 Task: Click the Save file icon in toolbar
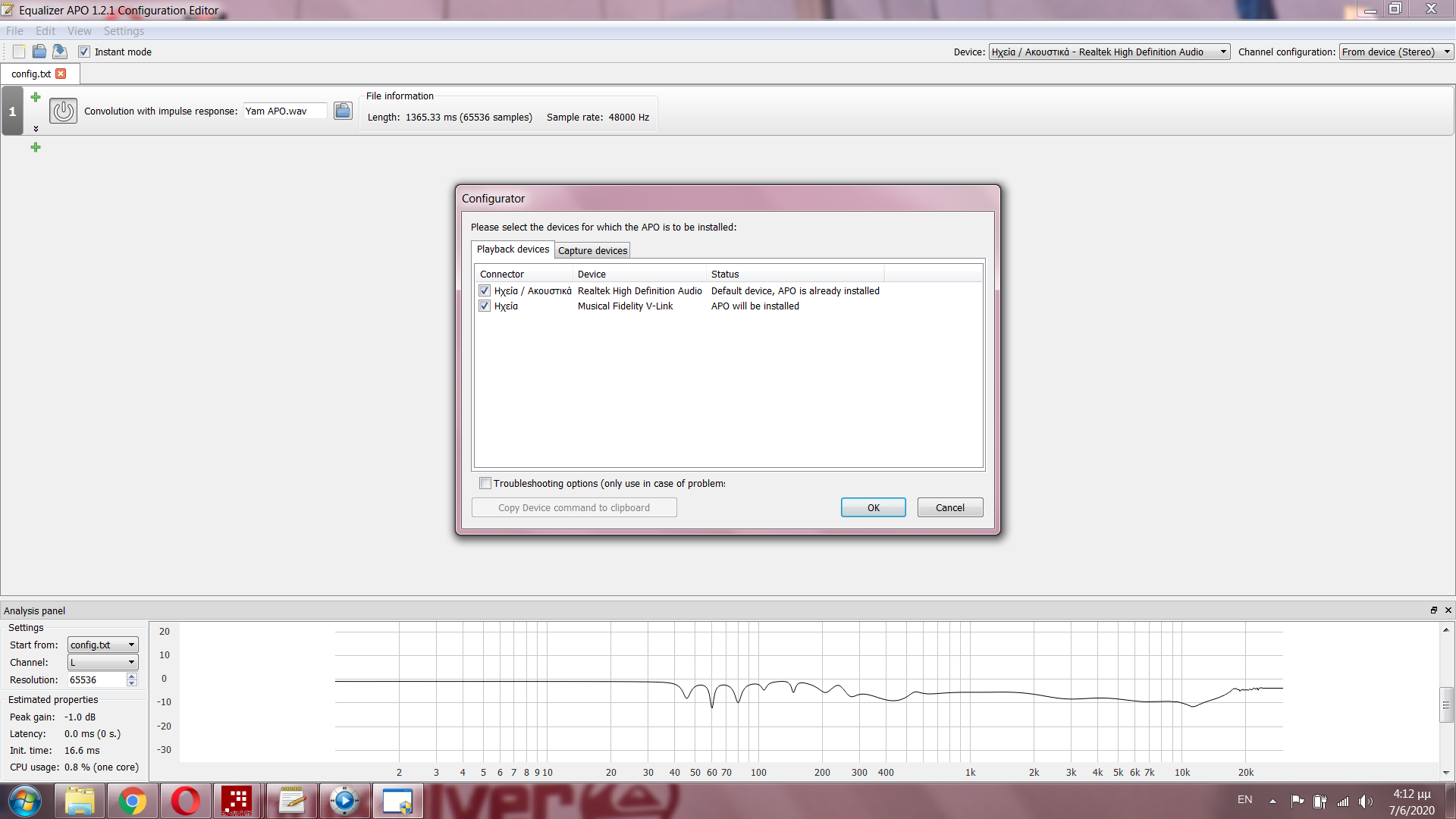(60, 52)
